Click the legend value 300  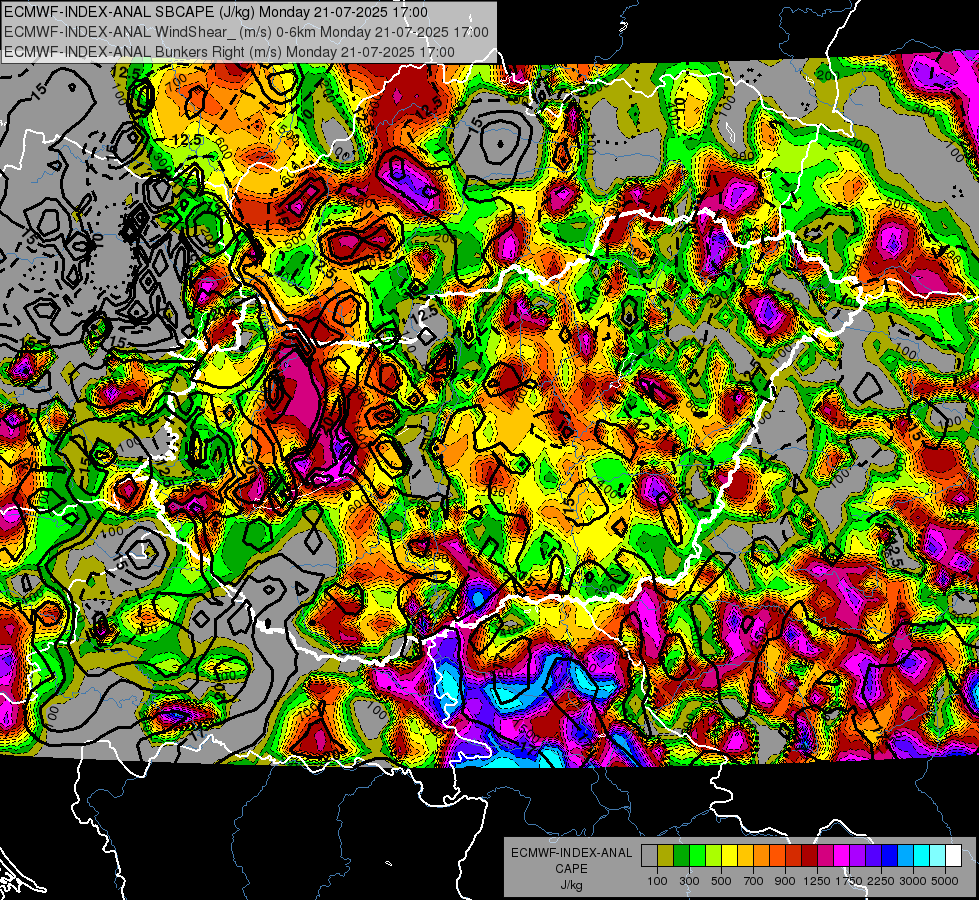689,881
